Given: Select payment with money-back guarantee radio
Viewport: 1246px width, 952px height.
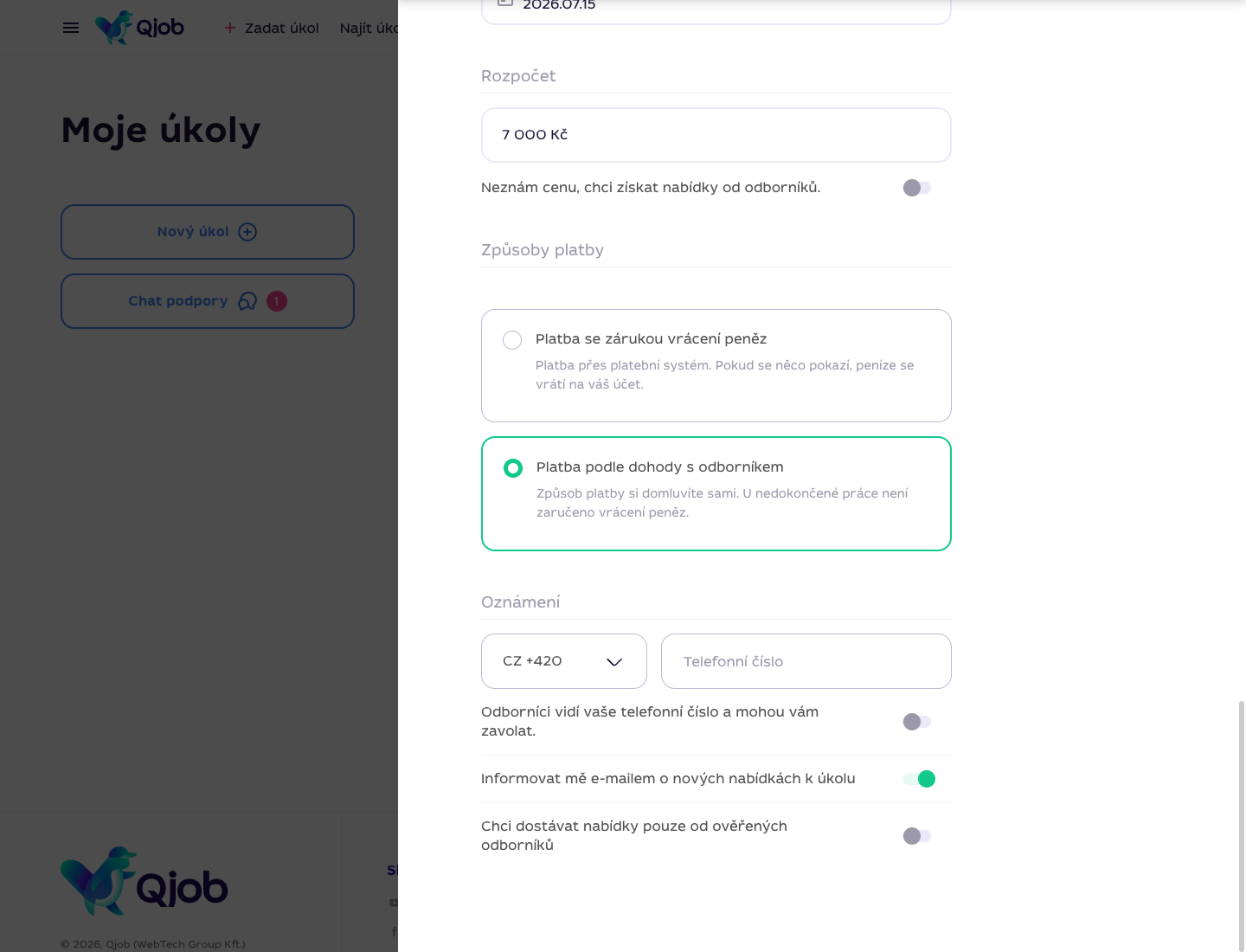Looking at the screenshot, I should [512, 340].
